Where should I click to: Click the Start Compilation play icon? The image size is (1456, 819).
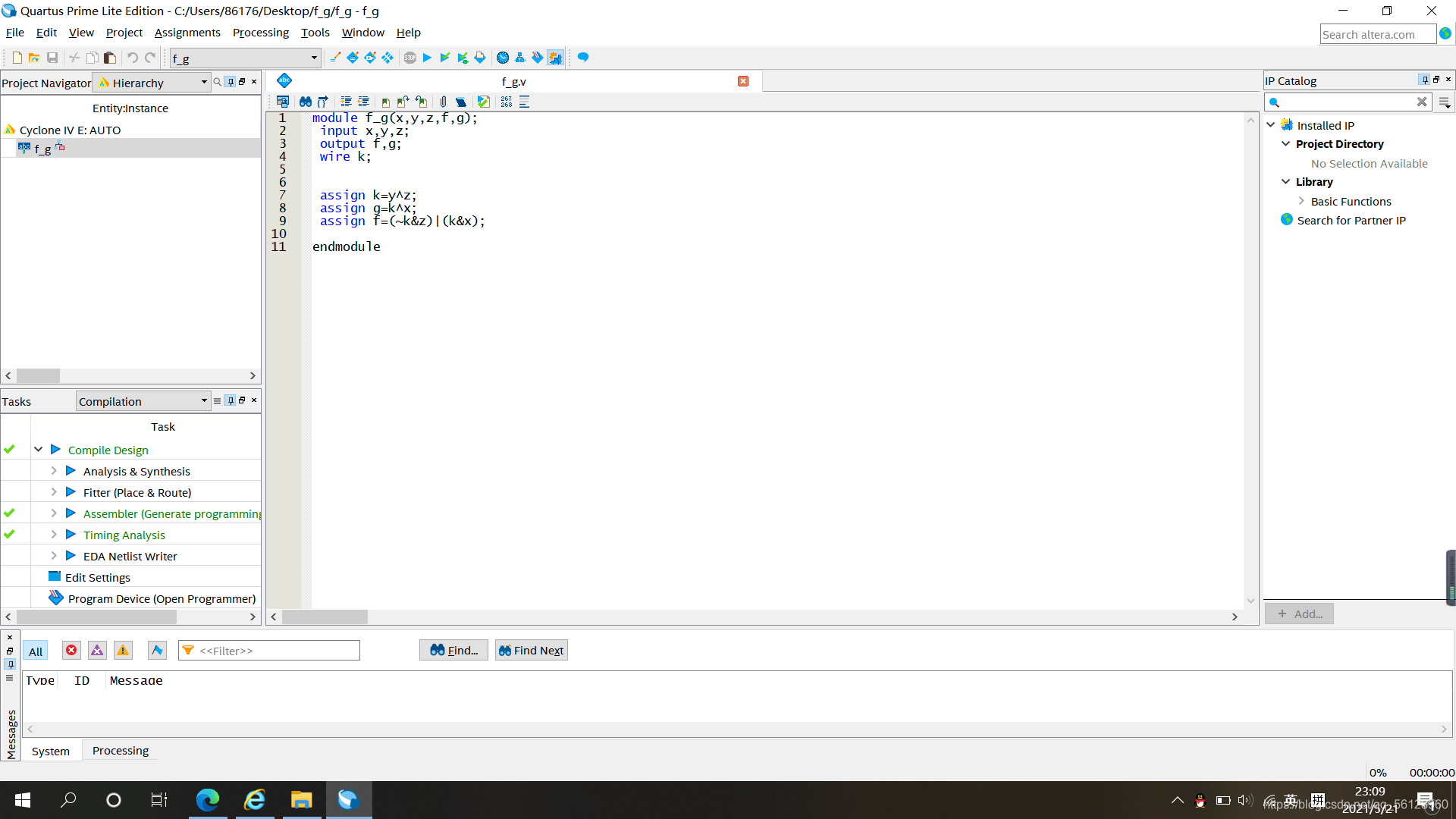[x=427, y=58]
